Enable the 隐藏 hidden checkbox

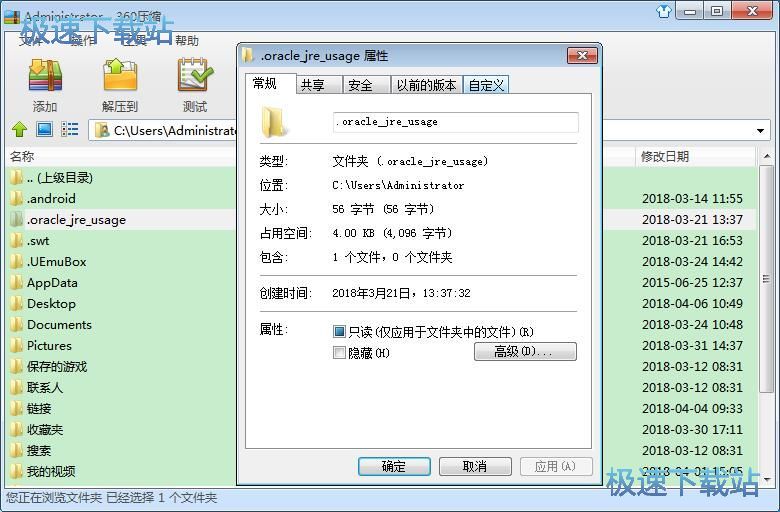(339, 353)
